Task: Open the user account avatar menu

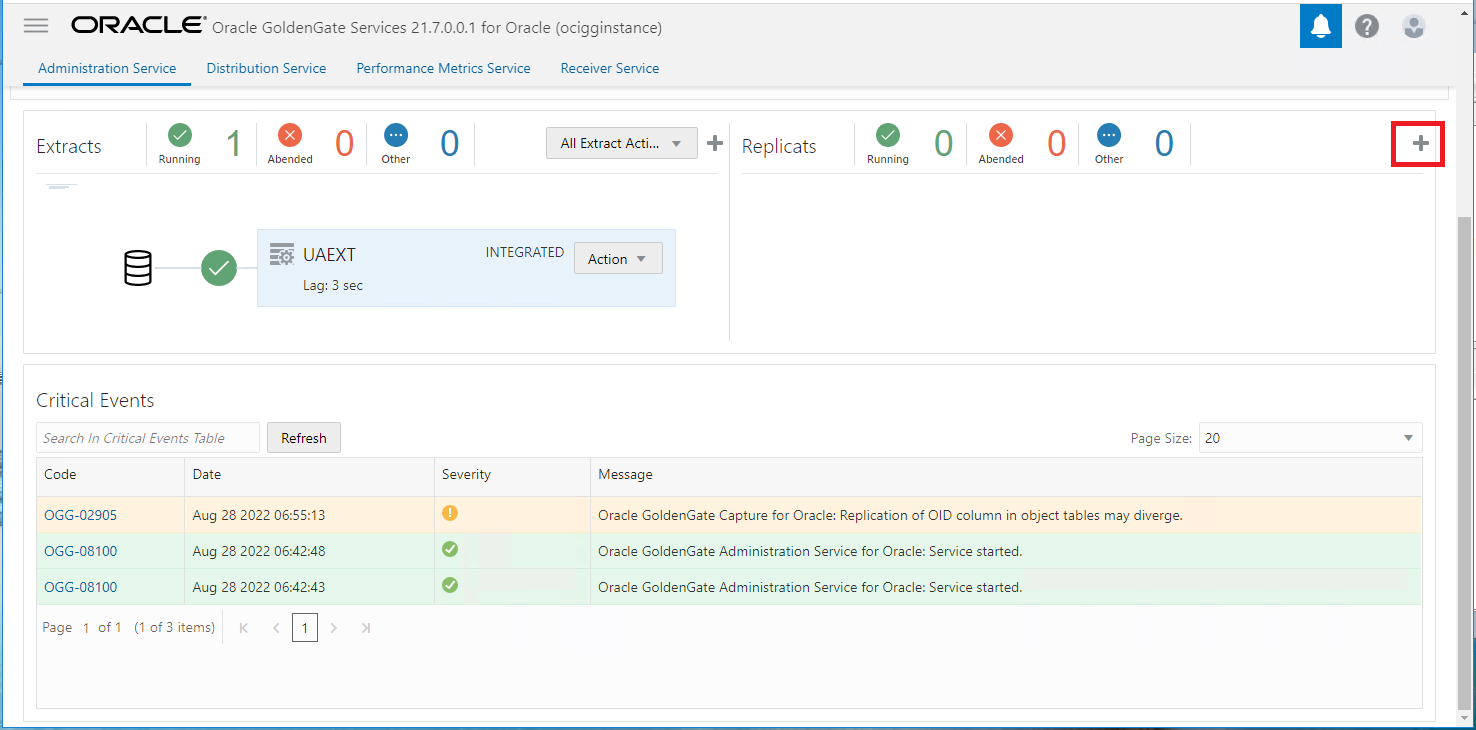Action: point(1414,26)
